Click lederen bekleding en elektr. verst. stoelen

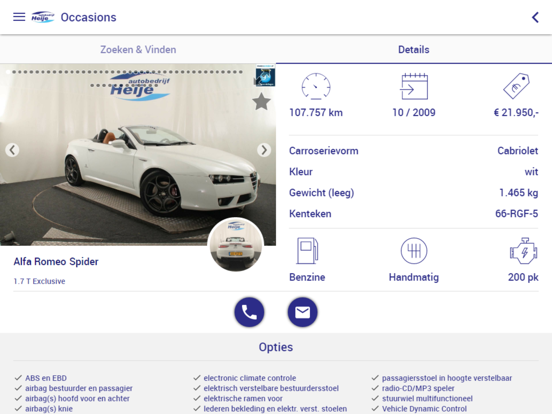(275, 409)
